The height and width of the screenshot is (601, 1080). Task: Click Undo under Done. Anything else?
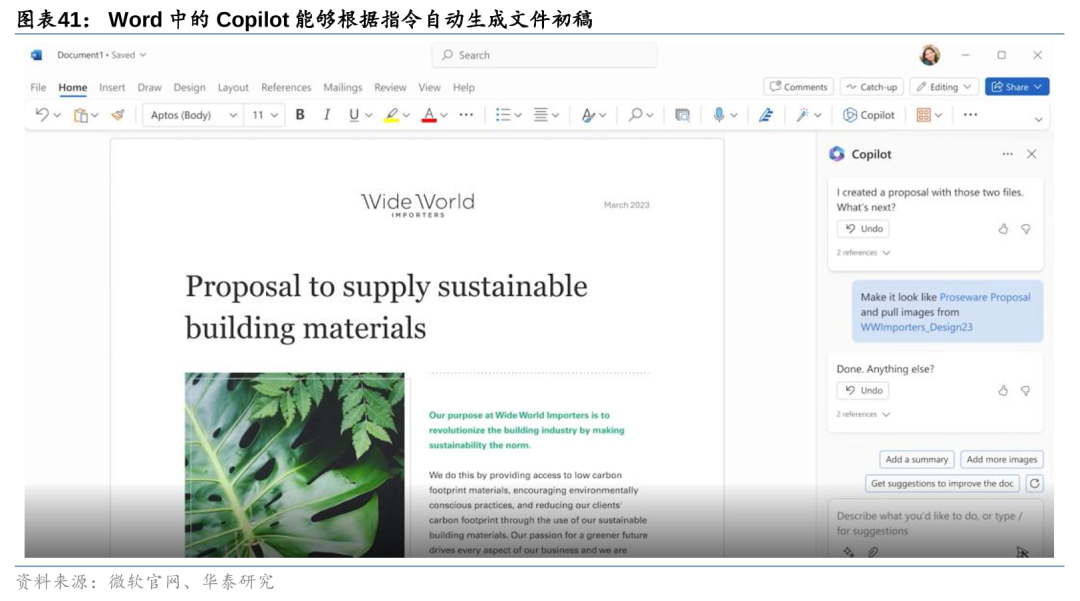(x=863, y=390)
